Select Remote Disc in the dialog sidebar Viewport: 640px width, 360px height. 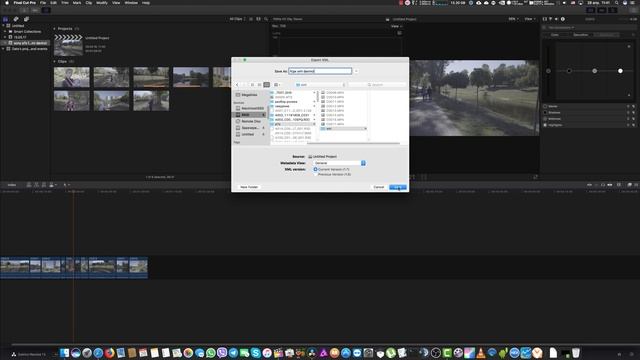(250, 121)
